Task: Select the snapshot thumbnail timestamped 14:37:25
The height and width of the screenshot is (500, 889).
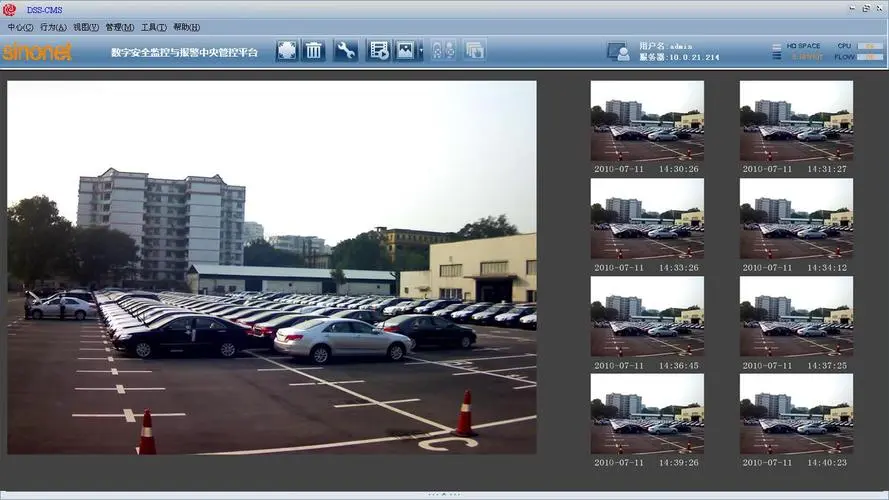Action: pos(796,317)
